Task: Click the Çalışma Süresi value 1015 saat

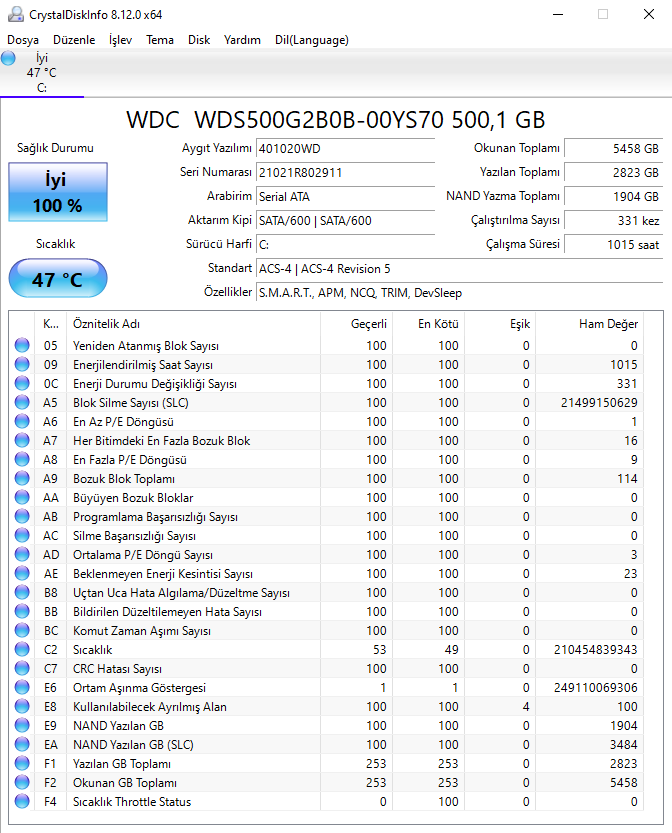Action: point(614,244)
